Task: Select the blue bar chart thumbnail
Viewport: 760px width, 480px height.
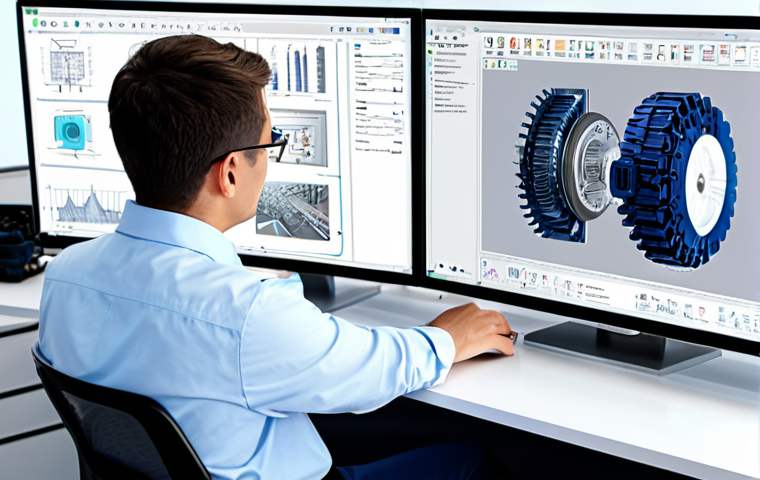Action: pyautogui.click(x=298, y=68)
